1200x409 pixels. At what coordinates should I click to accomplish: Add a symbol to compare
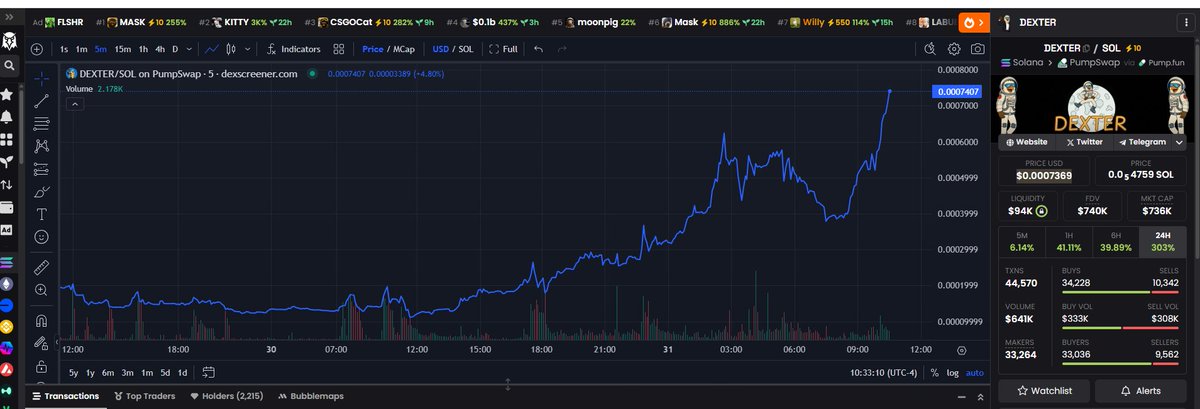pyautogui.click(x=37, y=48)
